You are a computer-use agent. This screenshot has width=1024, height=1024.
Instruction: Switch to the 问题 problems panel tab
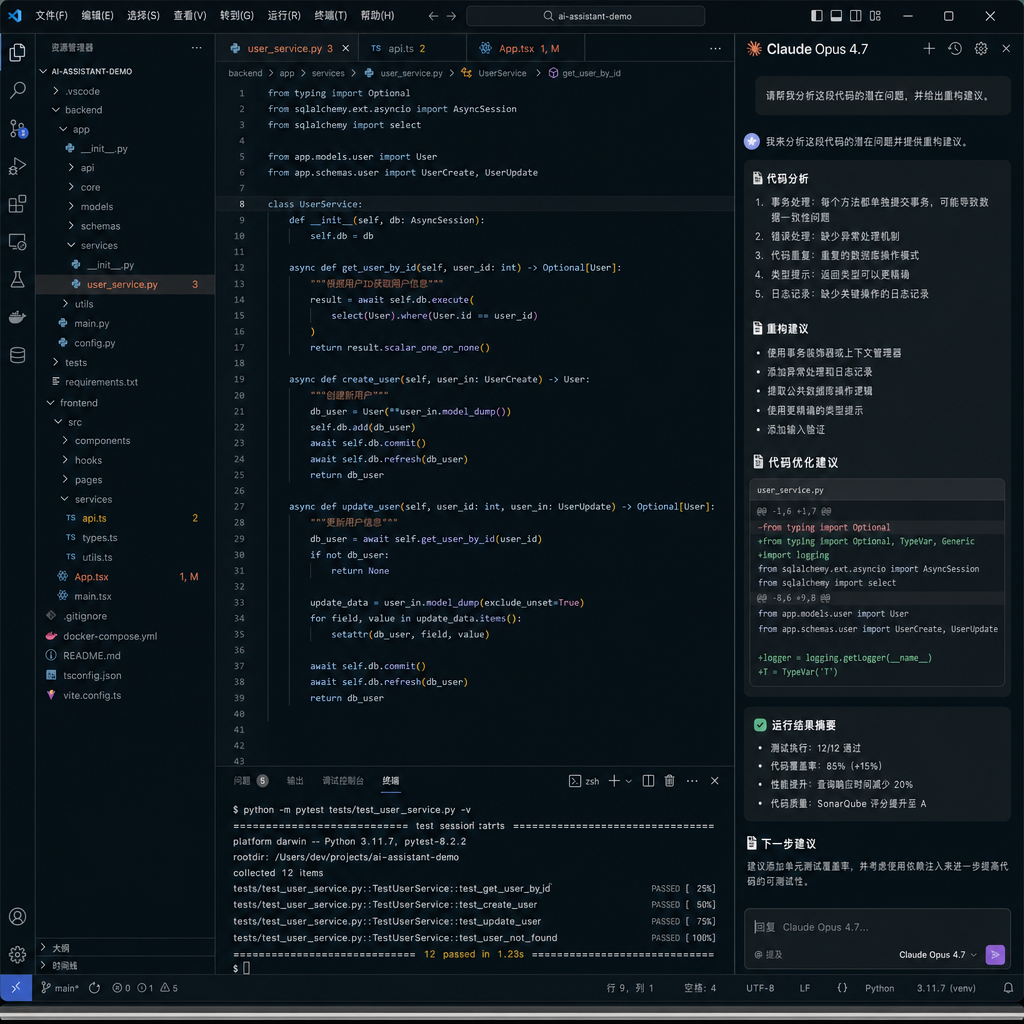coord(251,780)
